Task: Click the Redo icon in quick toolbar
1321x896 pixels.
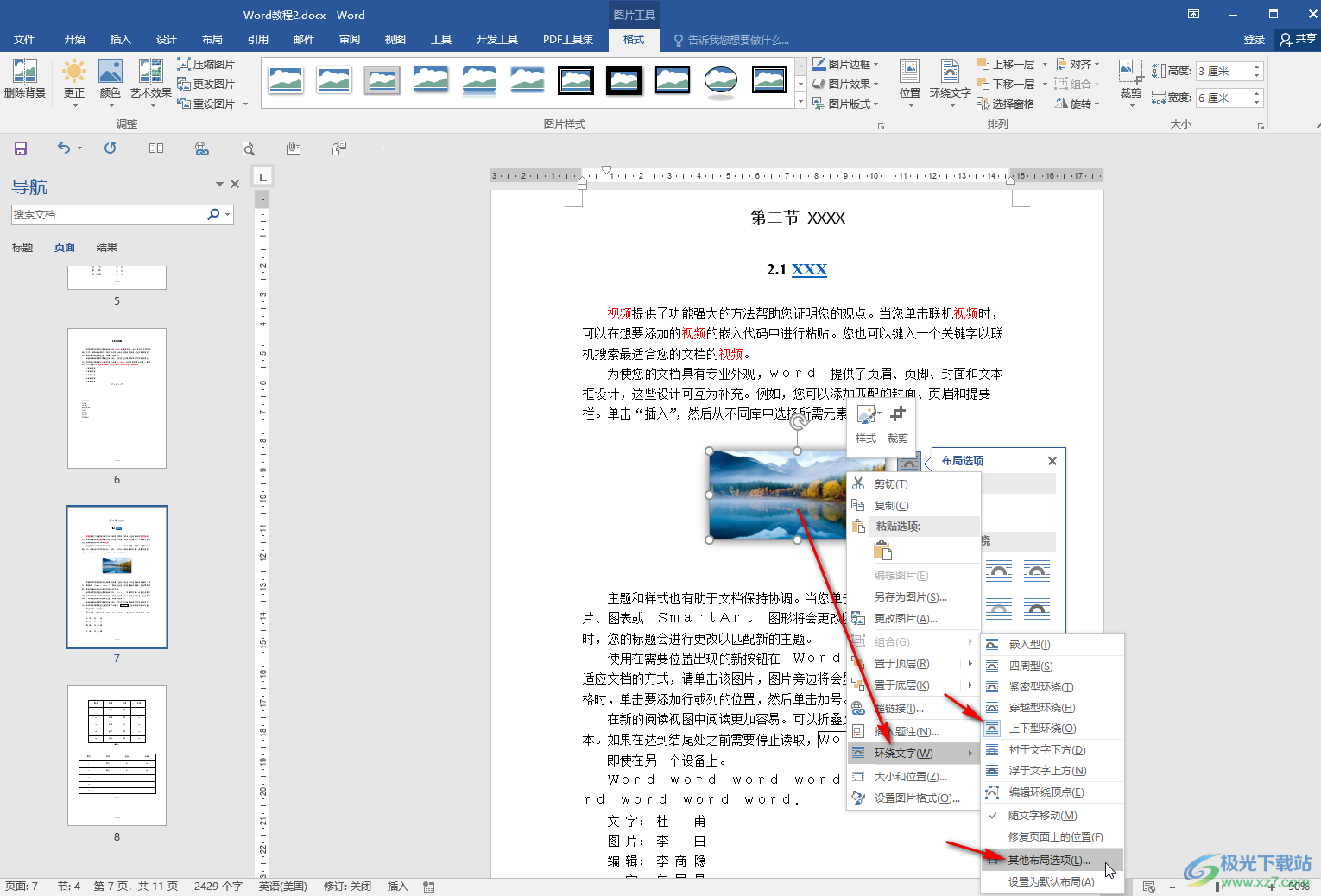Action: 110,148
